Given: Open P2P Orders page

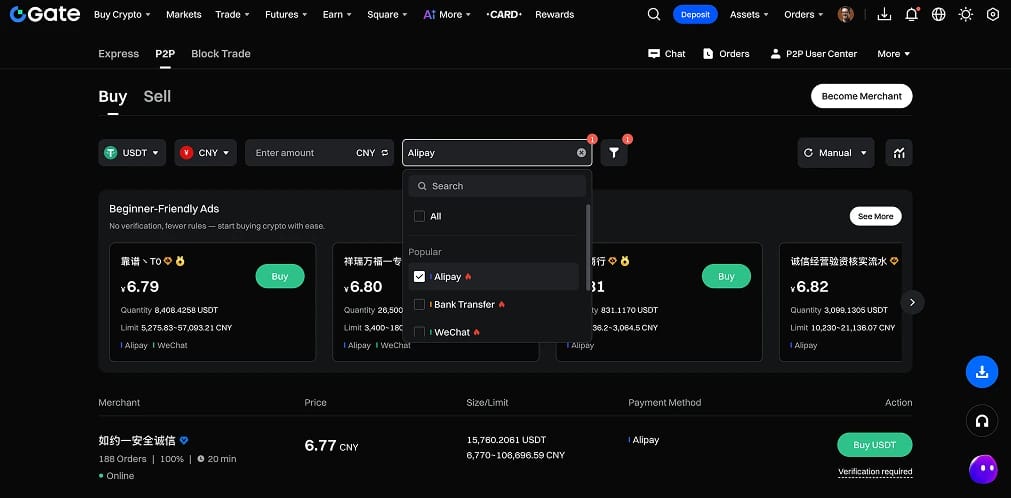Looking at the screenshot, I should (x=726, y=54).
